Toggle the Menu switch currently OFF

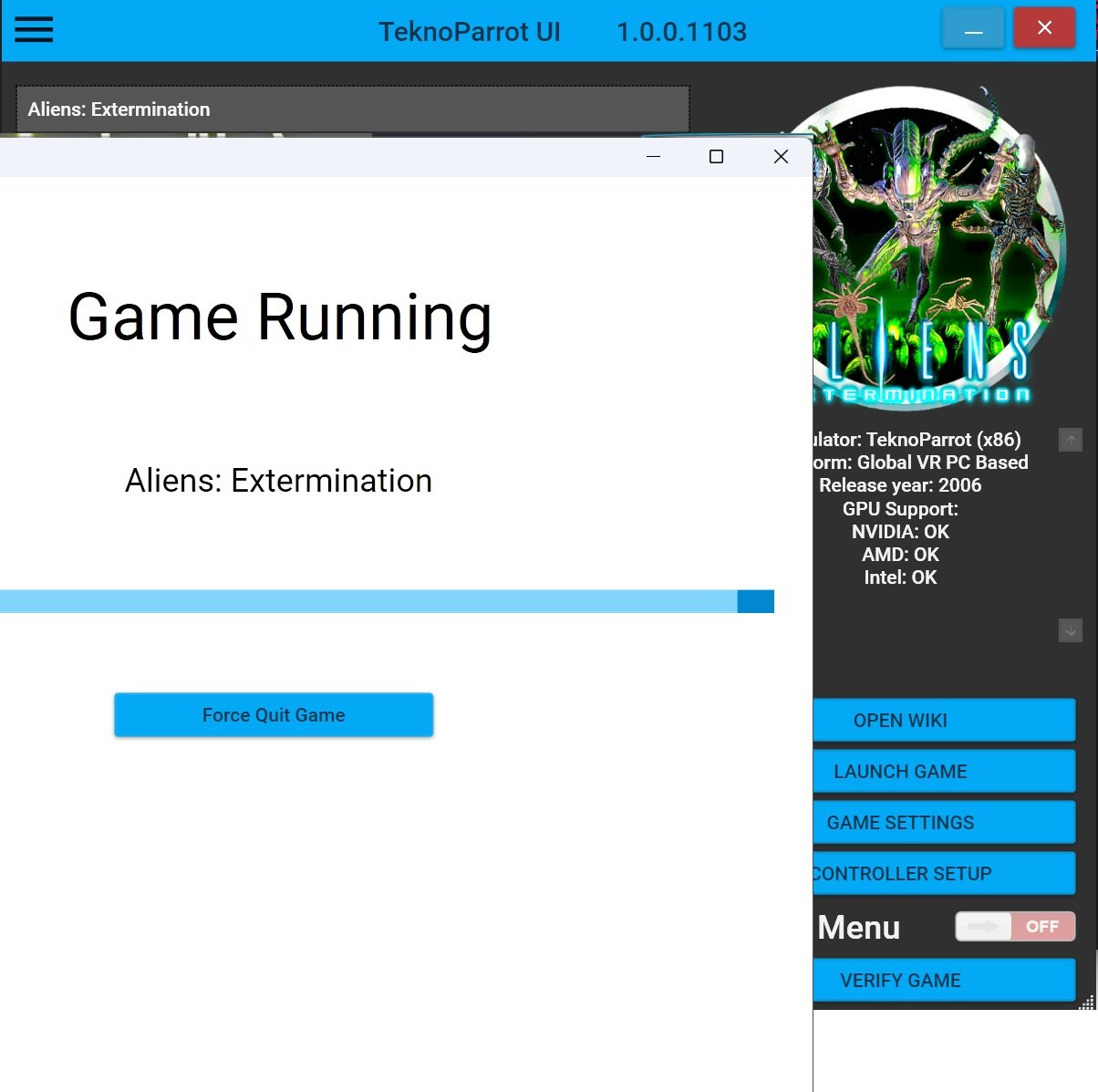pyautogui.click(x=1015, y=927)
